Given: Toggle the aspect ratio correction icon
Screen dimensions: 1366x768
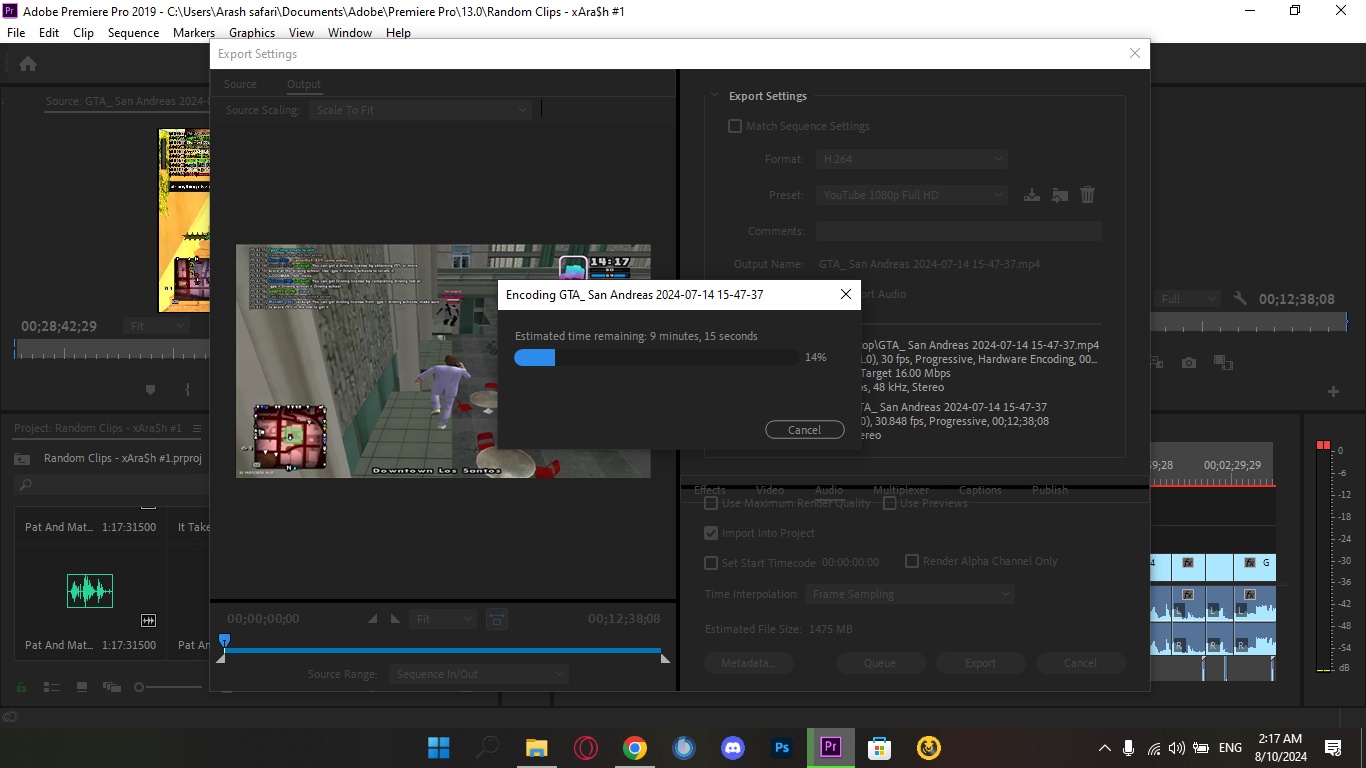Looking at the screenshot, I should tap(496, 619).
